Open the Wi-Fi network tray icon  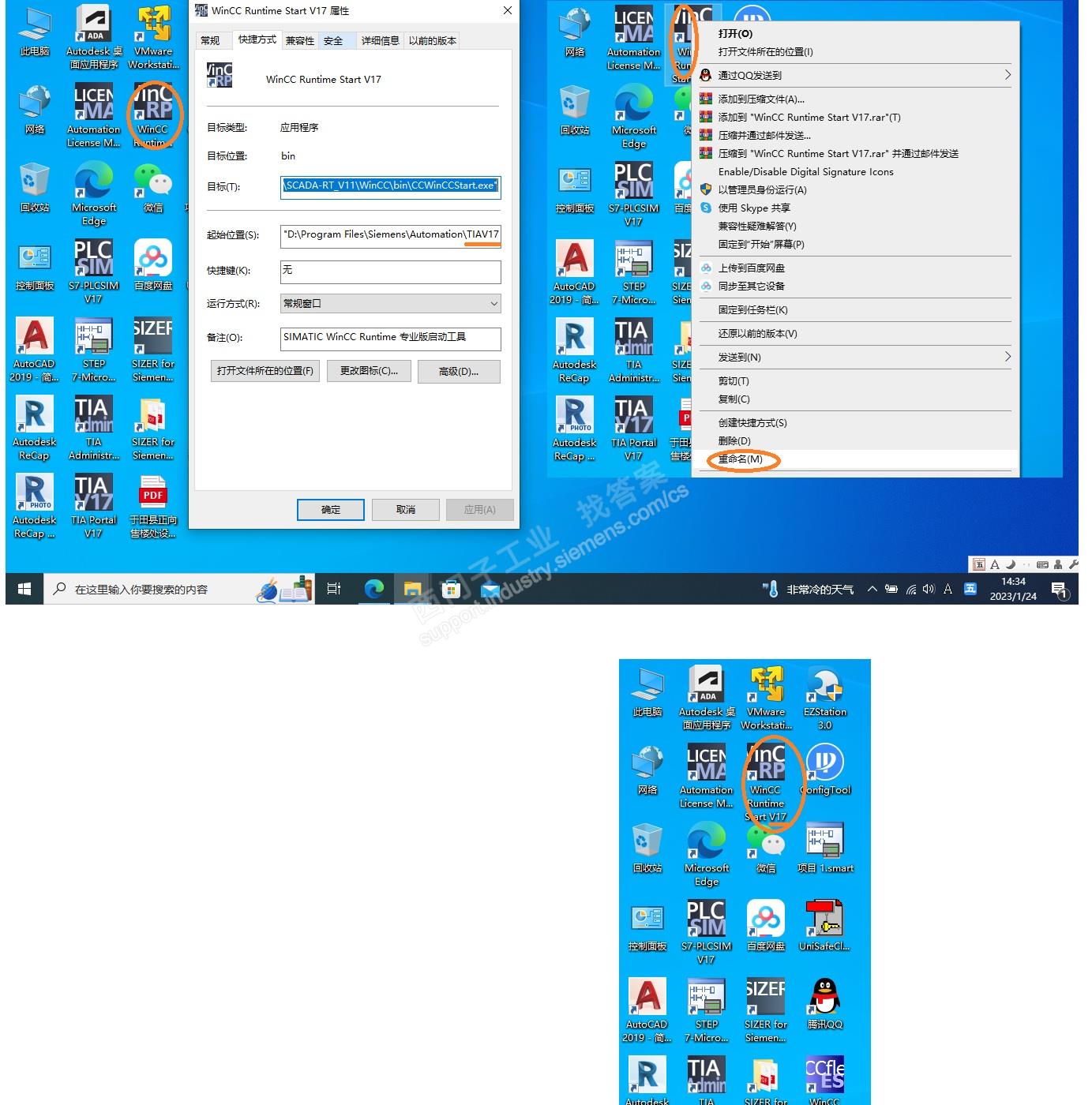(910, 589)
